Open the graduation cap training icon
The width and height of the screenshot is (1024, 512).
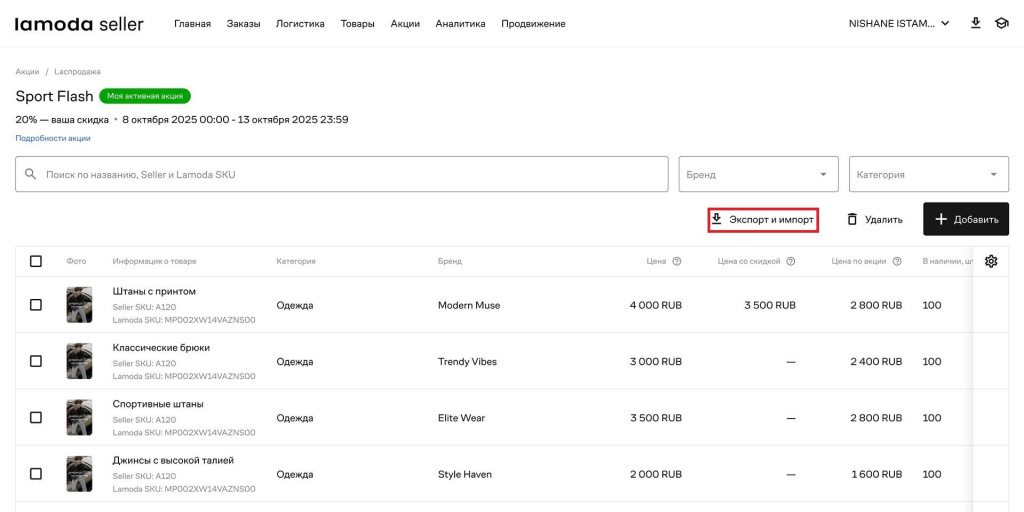[1001, 23]
